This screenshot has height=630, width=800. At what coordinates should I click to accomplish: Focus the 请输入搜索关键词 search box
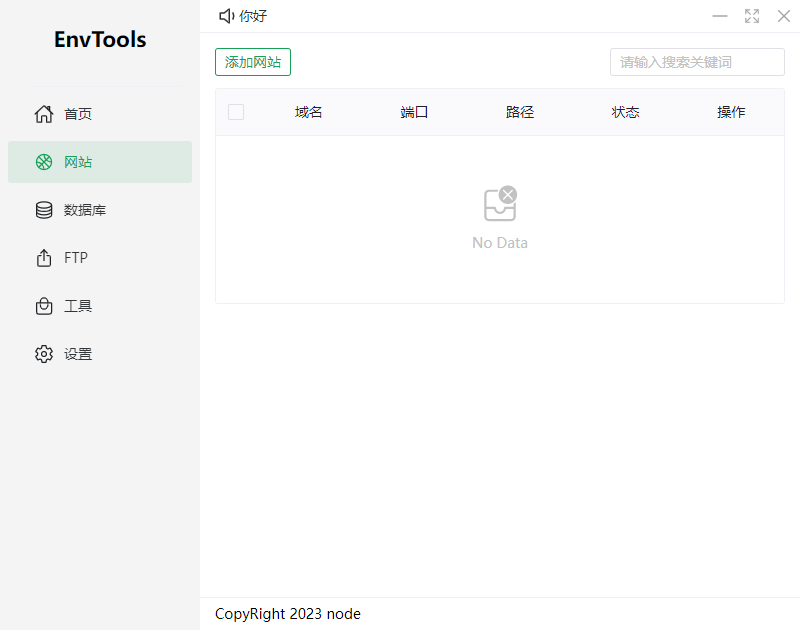697,62
